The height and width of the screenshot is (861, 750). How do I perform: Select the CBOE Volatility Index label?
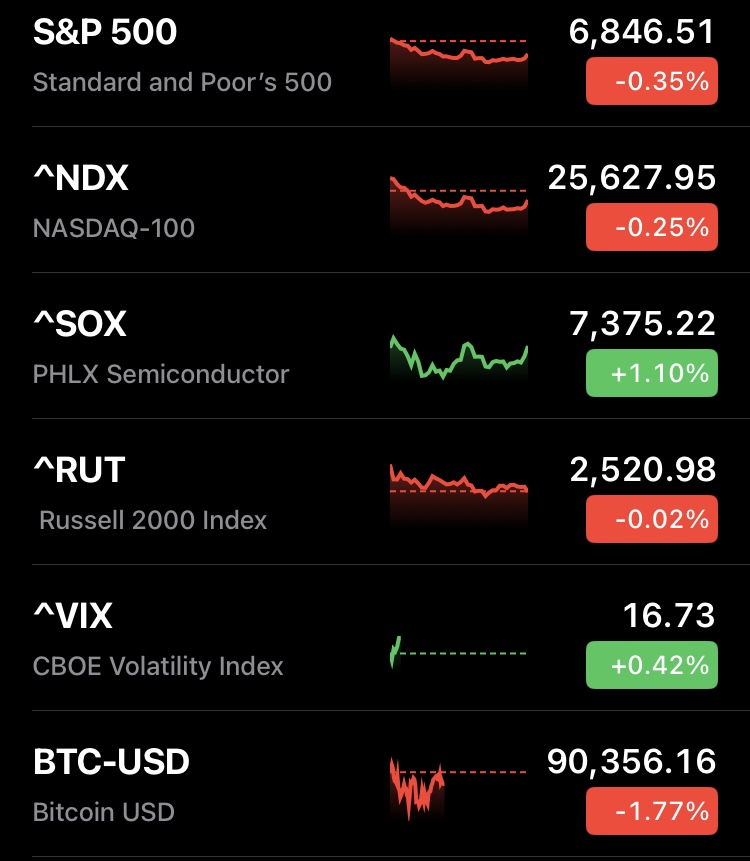(x=158, y=666)
